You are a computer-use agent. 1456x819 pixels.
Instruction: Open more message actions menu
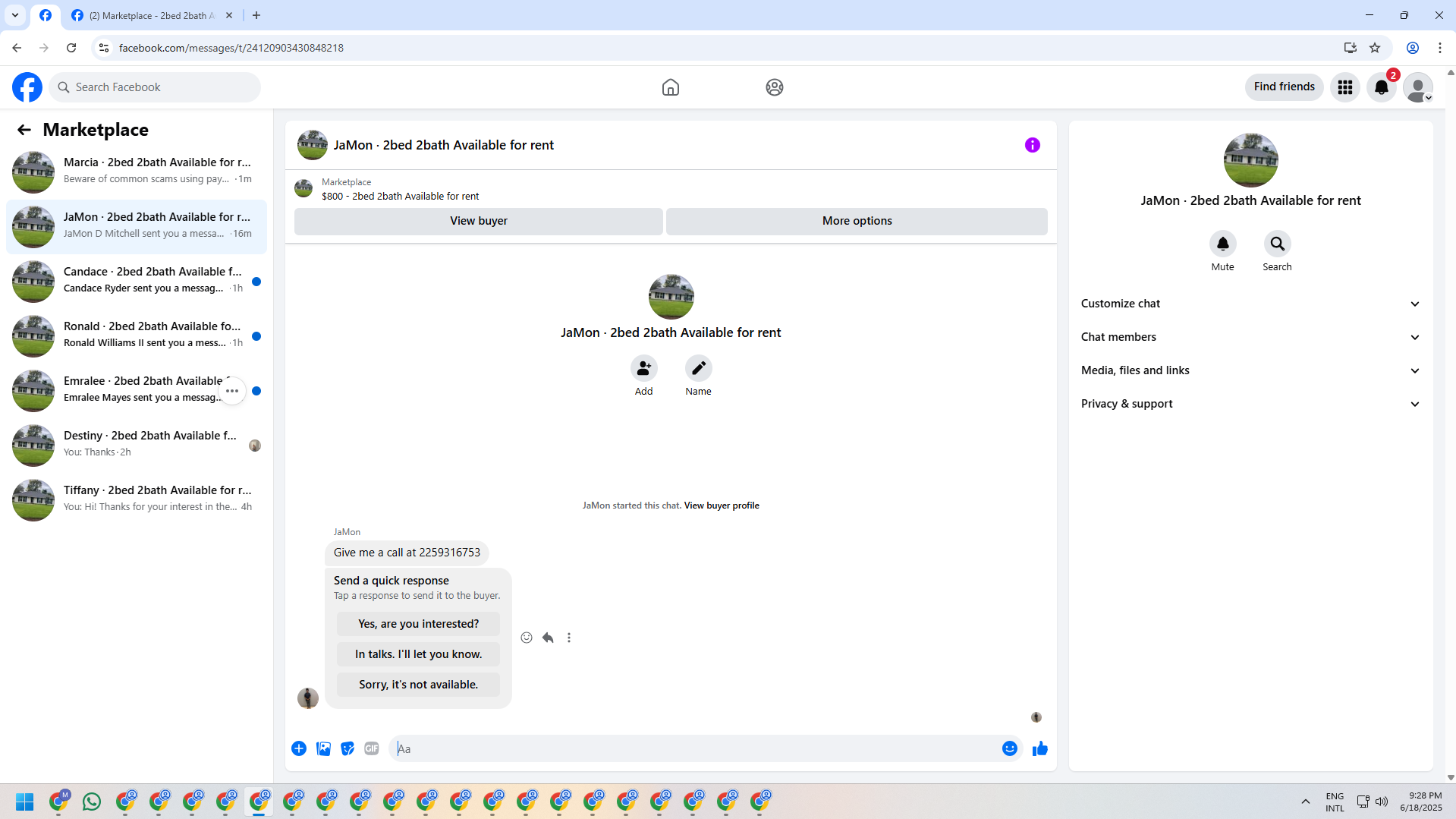[569, 638]
